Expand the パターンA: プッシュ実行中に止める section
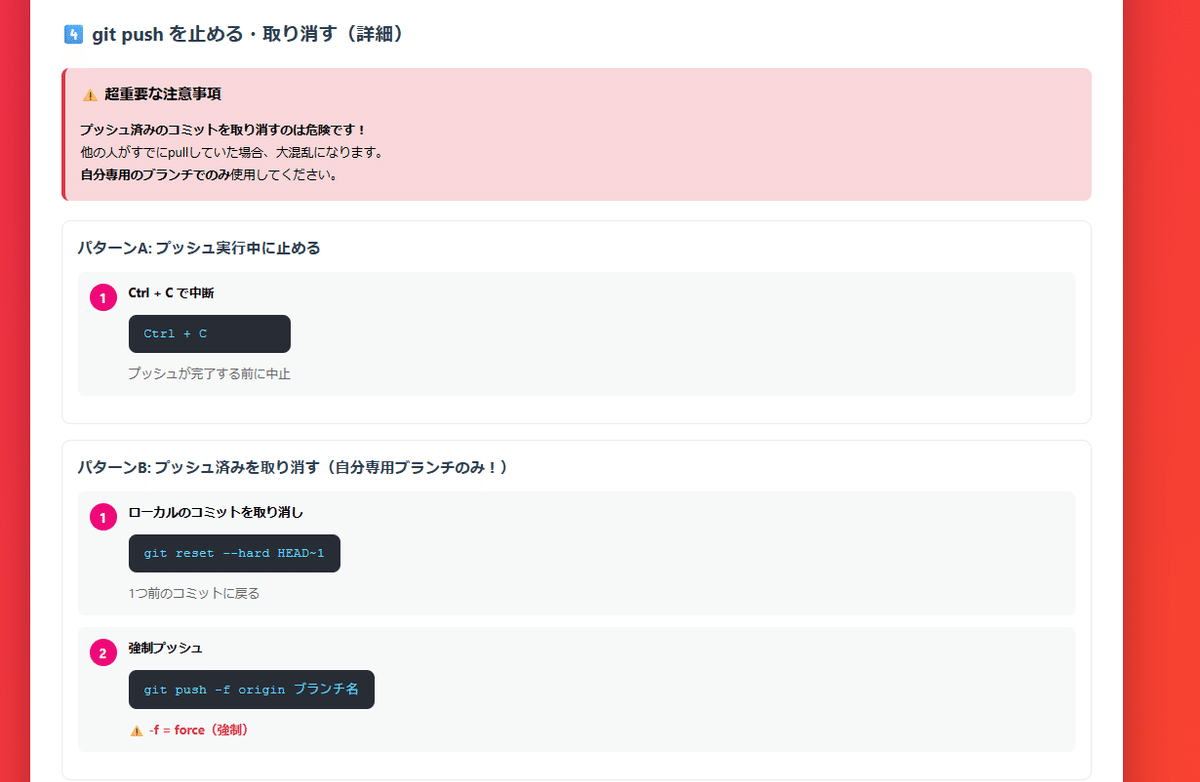 199,248
